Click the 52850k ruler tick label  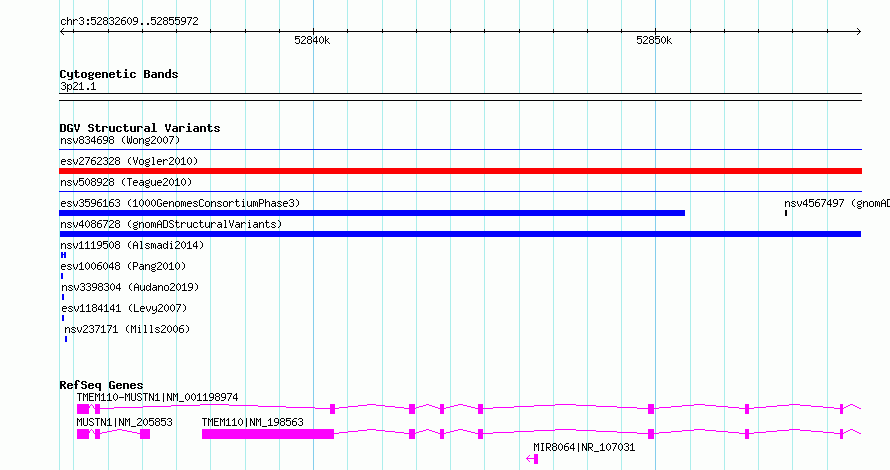coord(654,40)
